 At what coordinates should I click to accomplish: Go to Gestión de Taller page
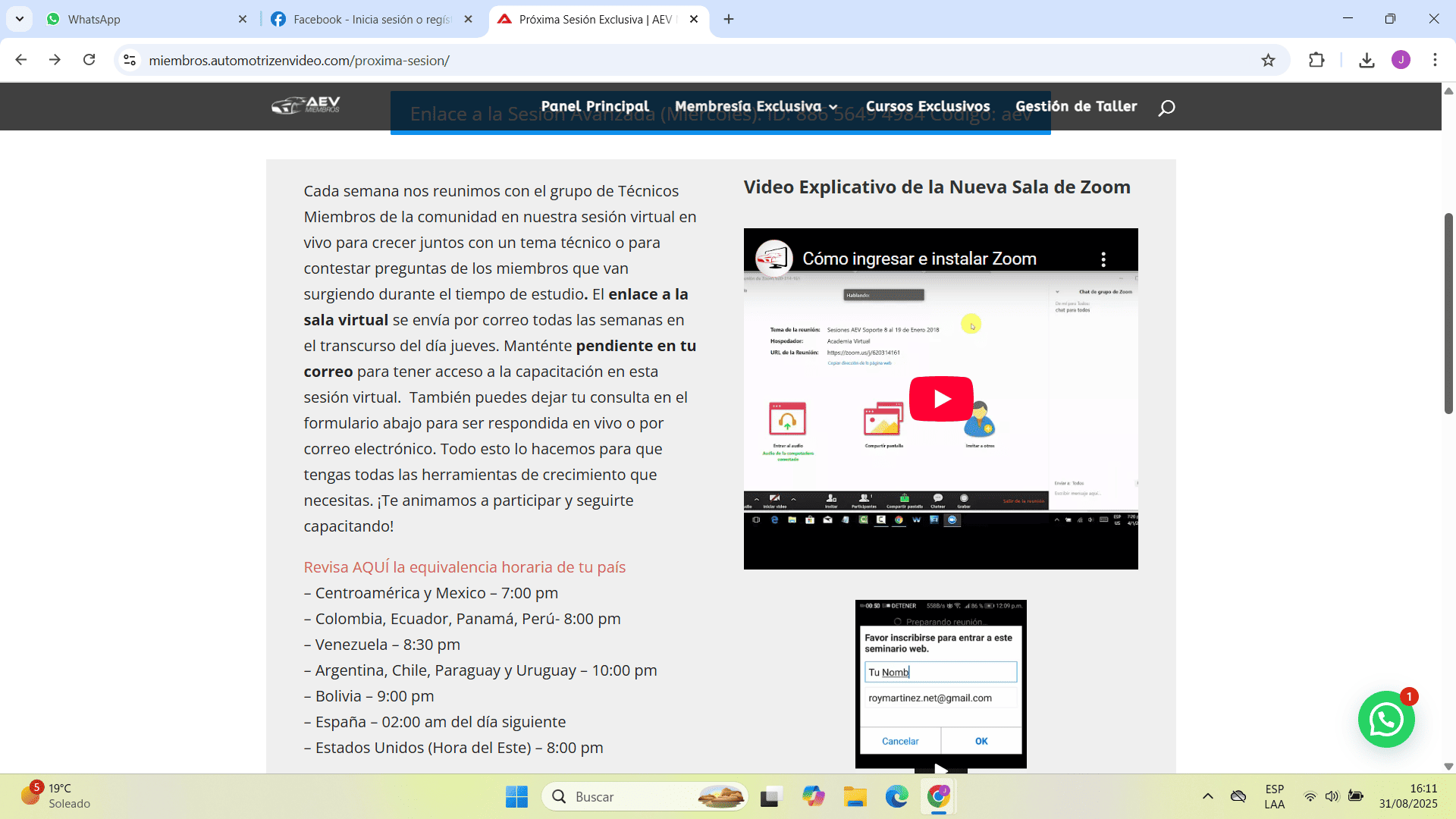tap(1075, 107)
